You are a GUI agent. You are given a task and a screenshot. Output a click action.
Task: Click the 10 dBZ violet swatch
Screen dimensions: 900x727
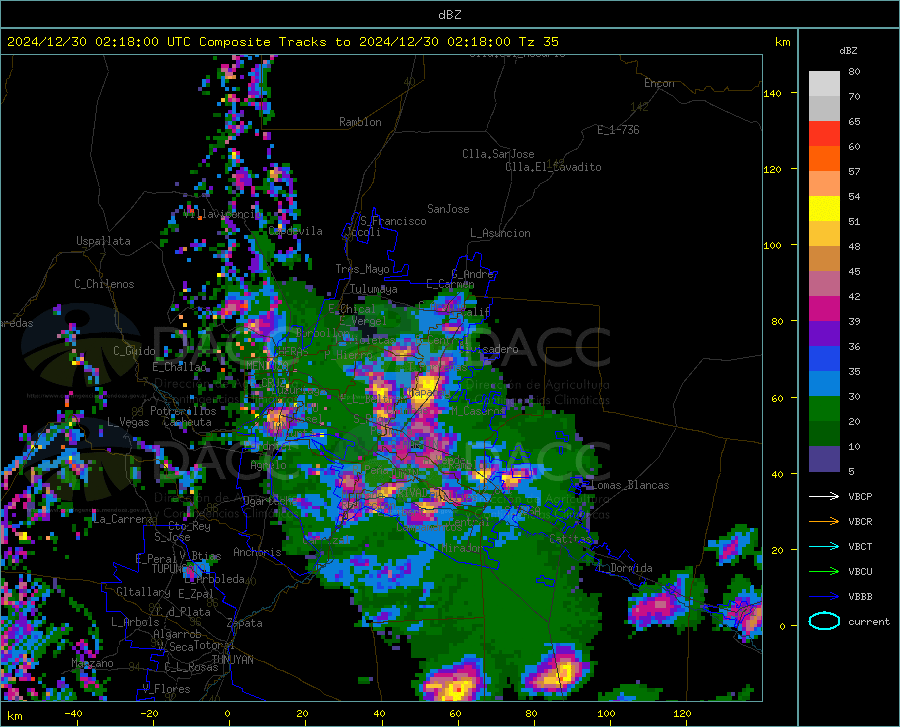pyautogui.click(x=824, y=459)
